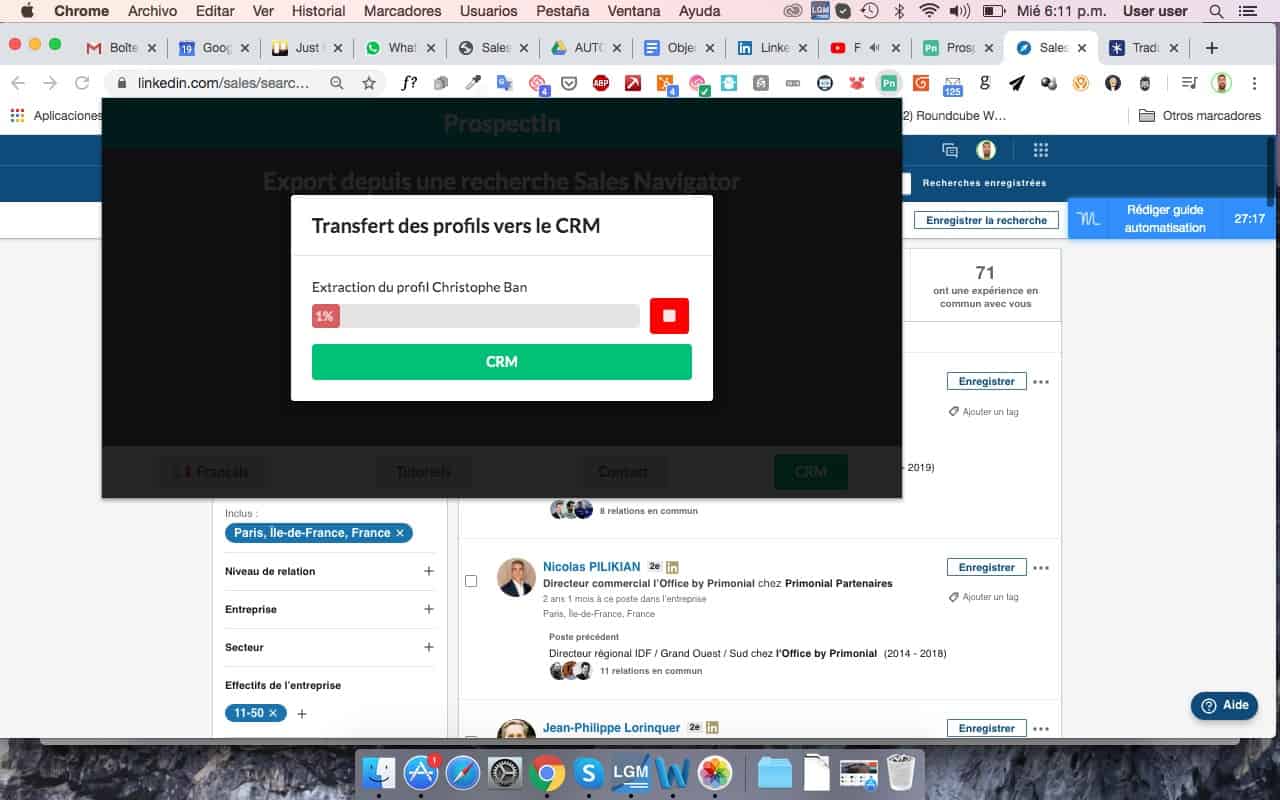Expand the Niveau de relation filter
Image resolution: width=1280 pixels, height=800 pixels.
click(x=429, y=571)
